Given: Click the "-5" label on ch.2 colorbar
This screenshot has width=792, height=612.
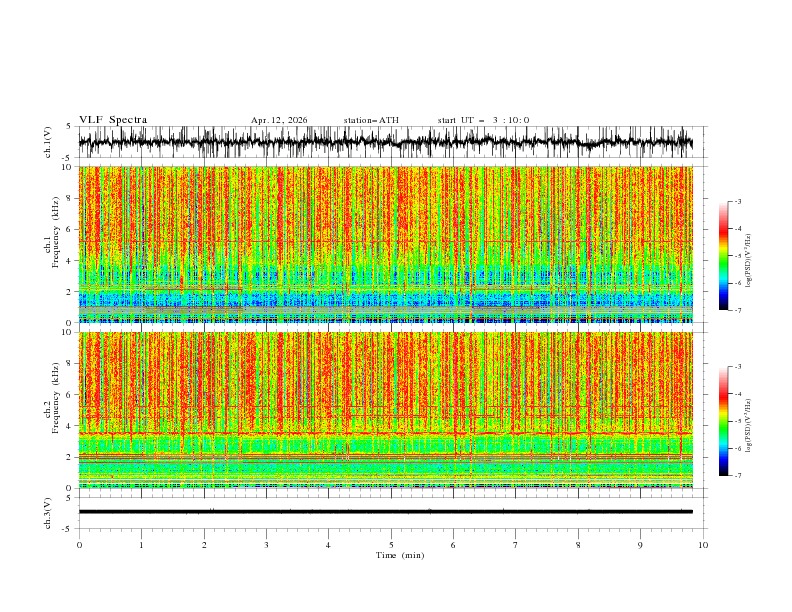Looking at the screenshot, I should pos(737,421).
